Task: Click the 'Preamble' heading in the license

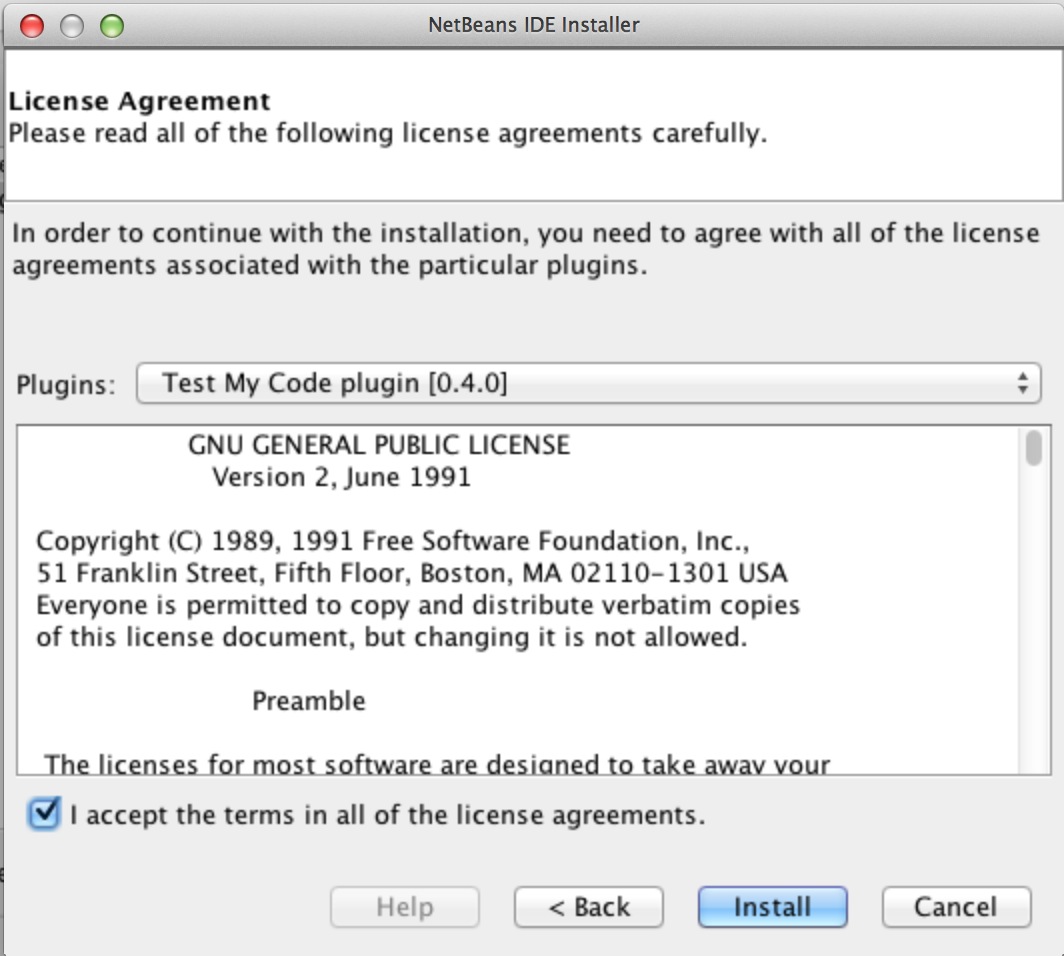Action: [x=309, y=701]
